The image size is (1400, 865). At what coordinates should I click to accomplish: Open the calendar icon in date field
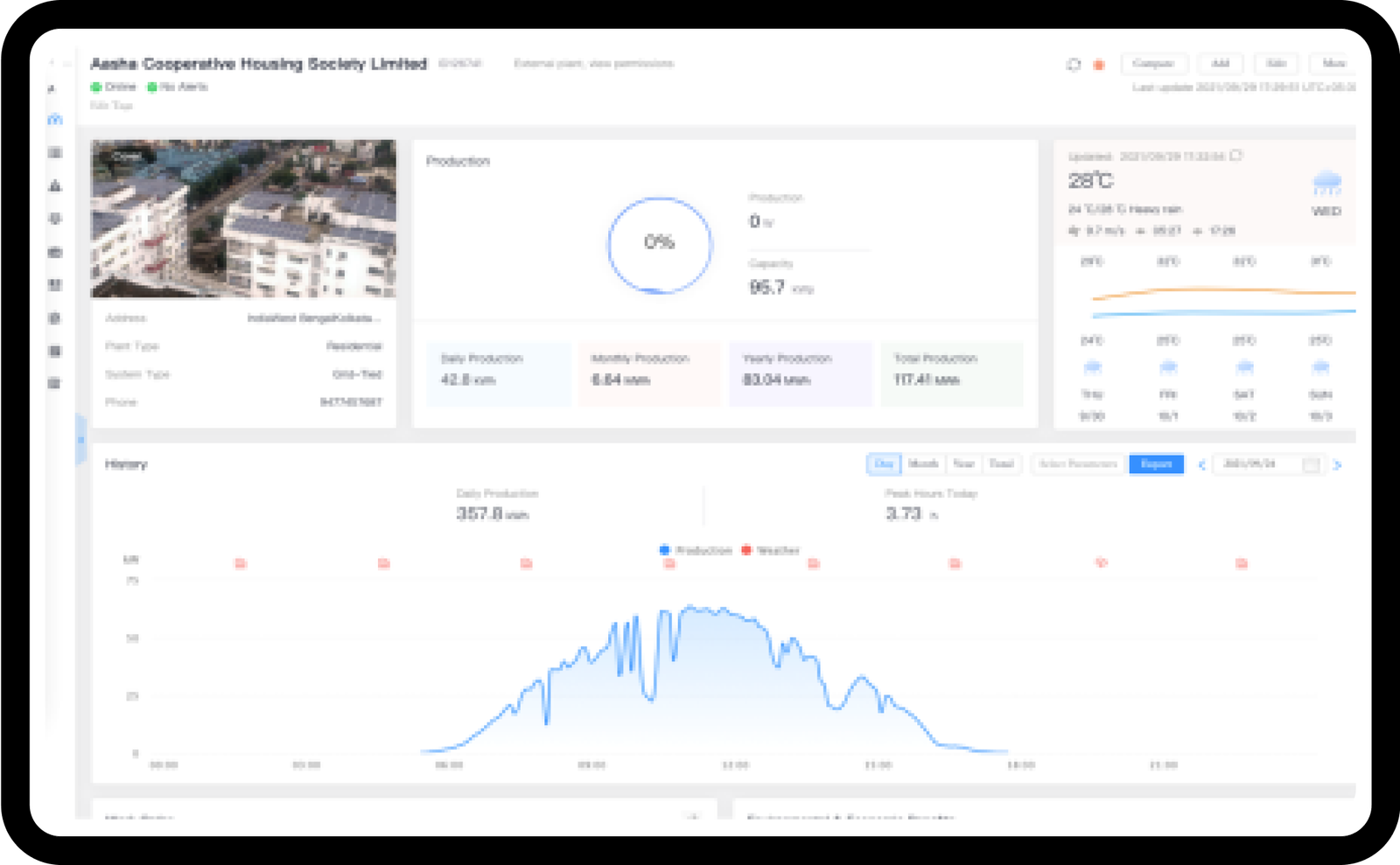tap(1311, 464)
